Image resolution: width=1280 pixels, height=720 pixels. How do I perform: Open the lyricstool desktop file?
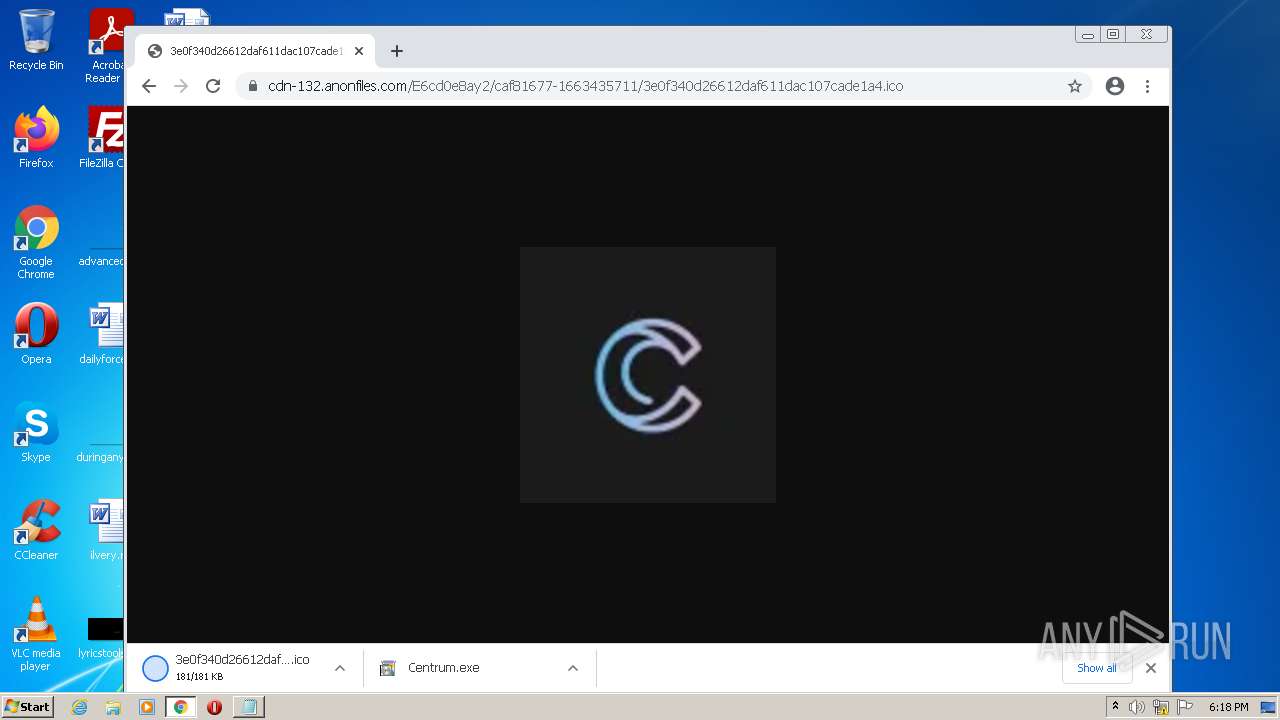click(x=102, y=638)
